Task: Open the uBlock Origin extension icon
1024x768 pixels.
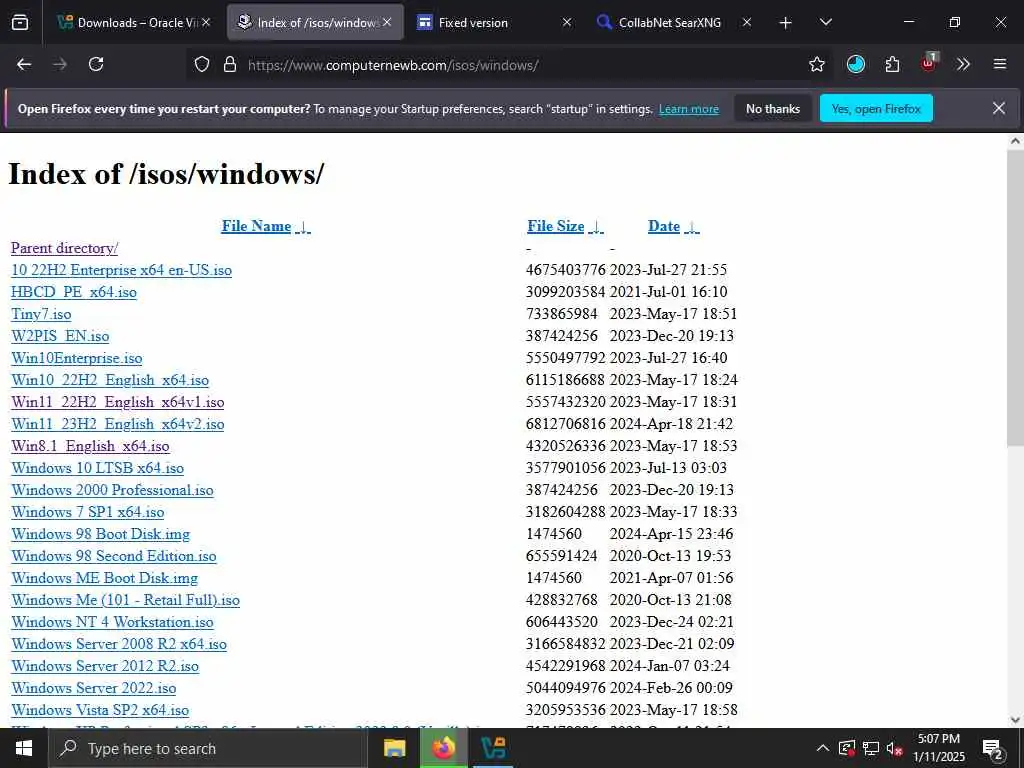Action: click(x=929, y=63)
